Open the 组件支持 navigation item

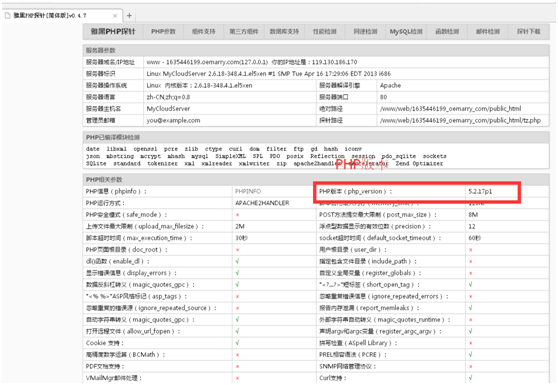tap(204, 32)
